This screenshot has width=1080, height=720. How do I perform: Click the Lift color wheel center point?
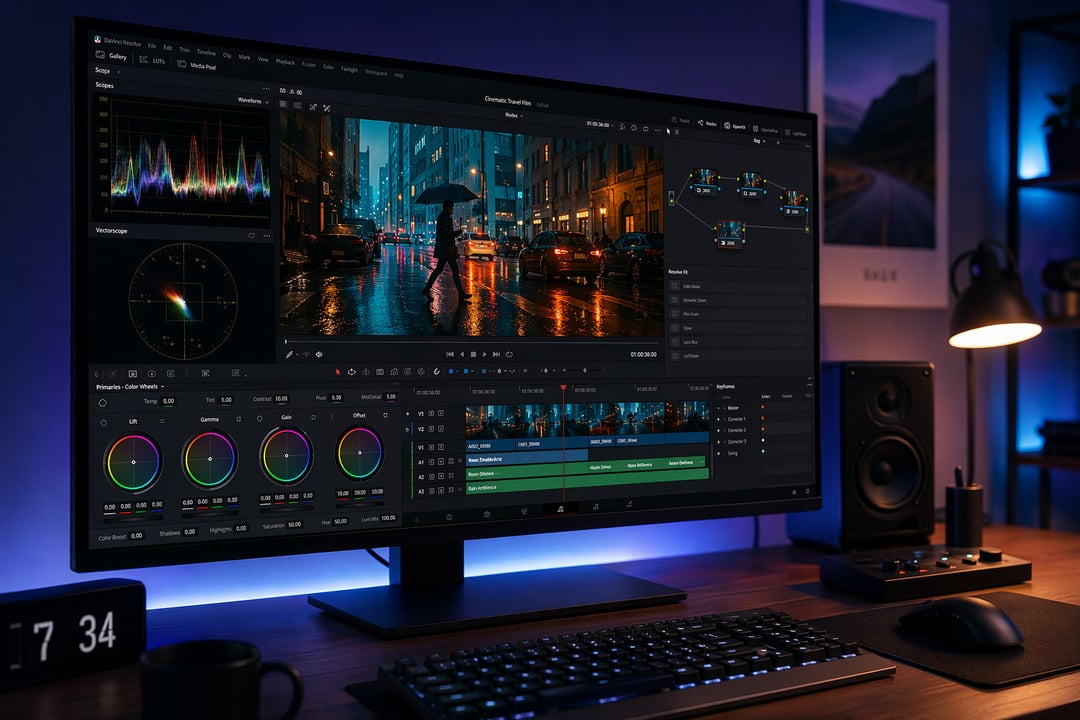(134, 462)
